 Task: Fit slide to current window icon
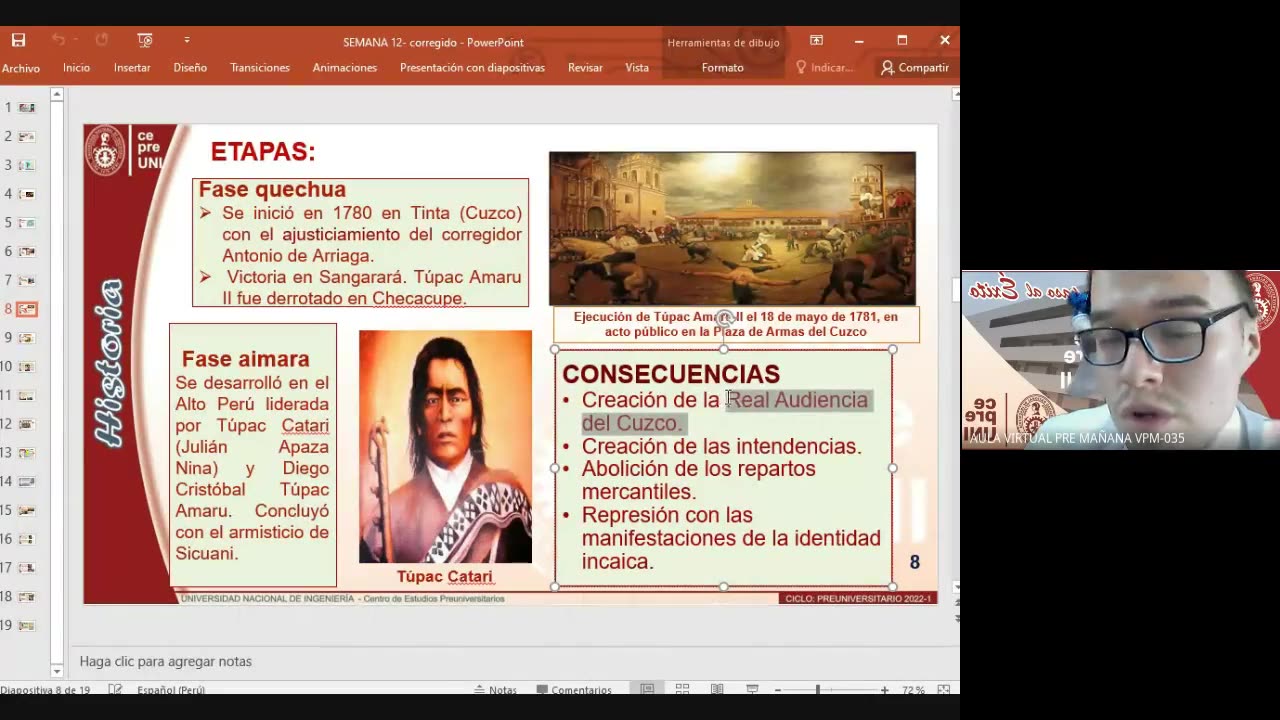pos(944,690)
